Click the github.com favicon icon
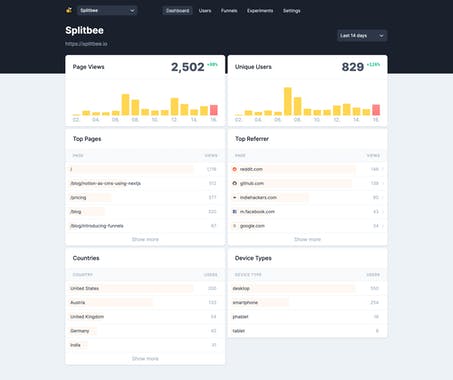Image resolution: width=453 pixels, height=380 pixels. click(234, 183)
